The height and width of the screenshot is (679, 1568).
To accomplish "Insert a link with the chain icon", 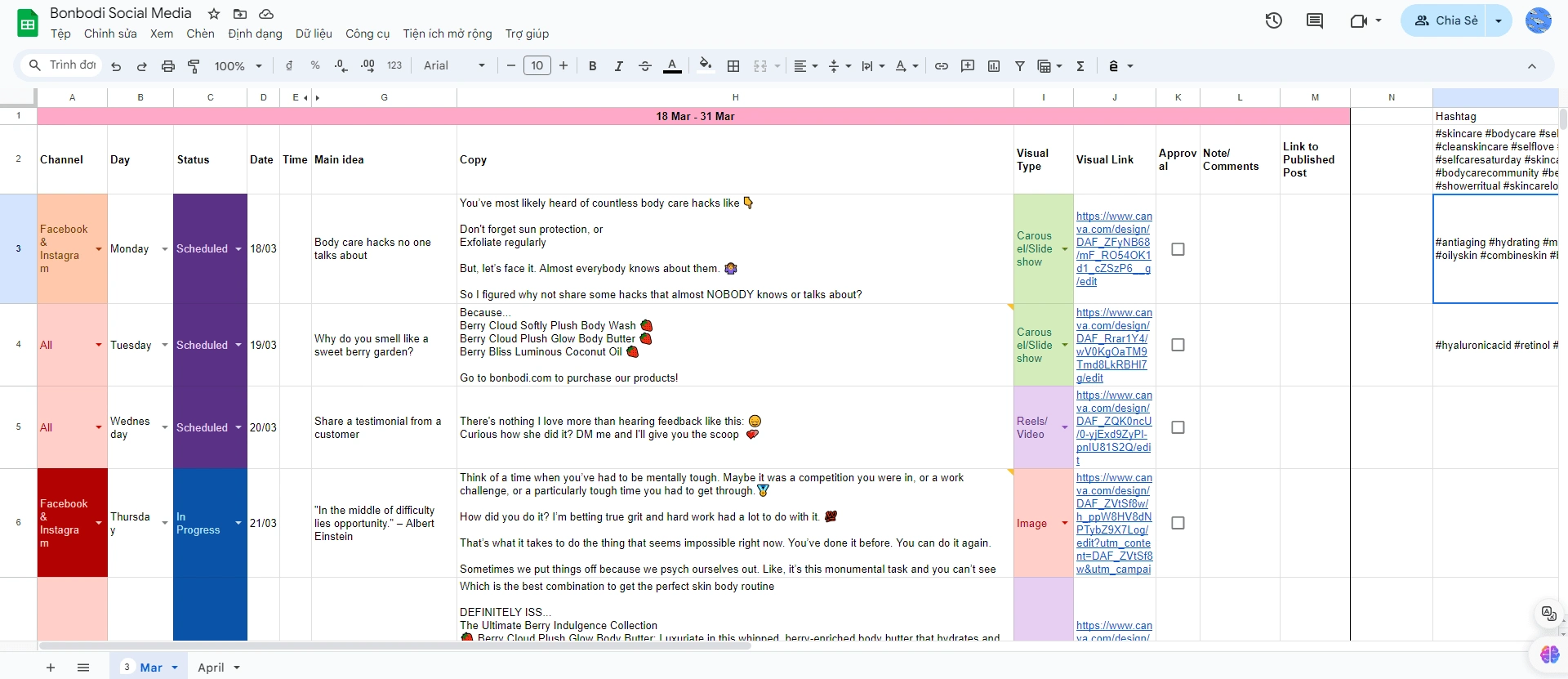I will [x=942, y=66].
